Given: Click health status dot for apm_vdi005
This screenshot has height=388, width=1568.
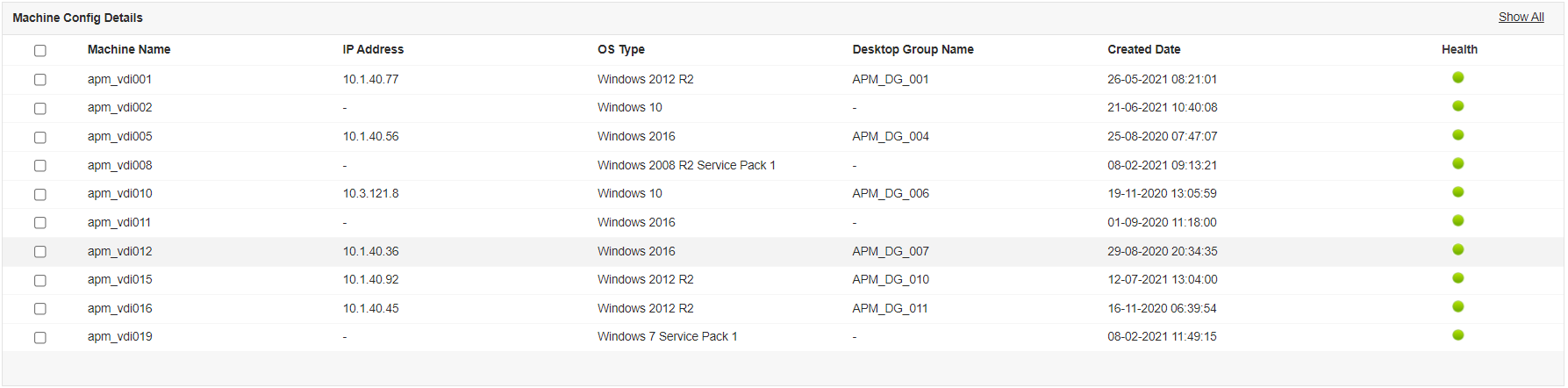Looking at the screenshot, I should [1457, 135].
